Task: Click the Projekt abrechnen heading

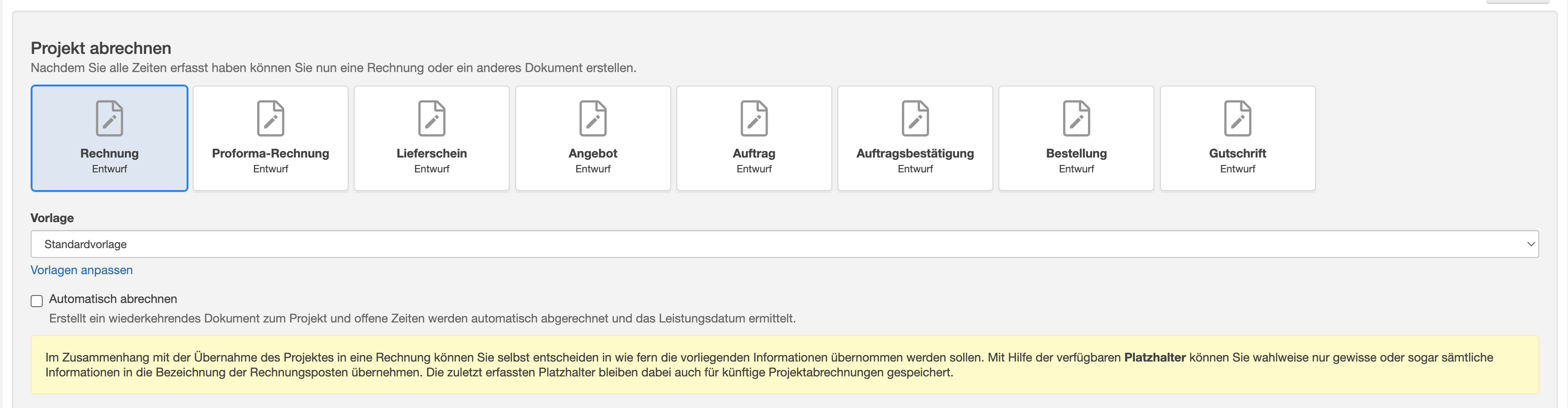Action: pos(101,48)
